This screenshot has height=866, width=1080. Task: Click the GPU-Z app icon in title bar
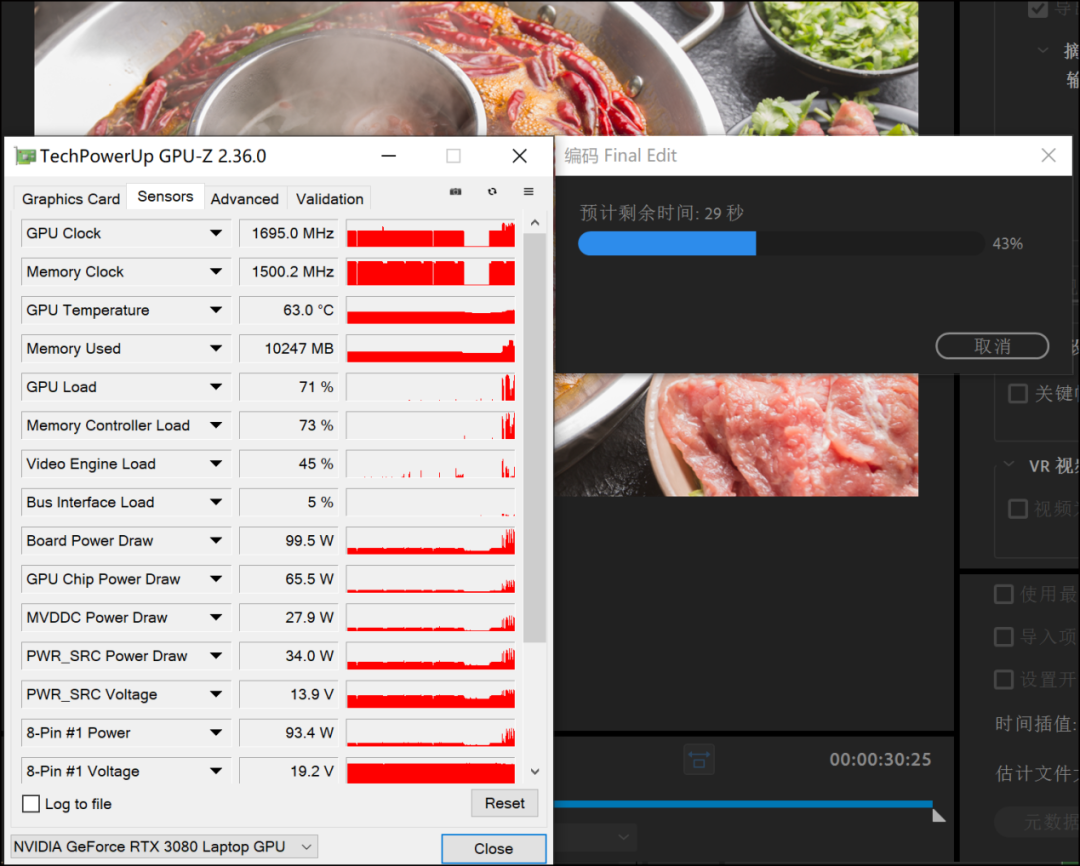click(25, 156)
